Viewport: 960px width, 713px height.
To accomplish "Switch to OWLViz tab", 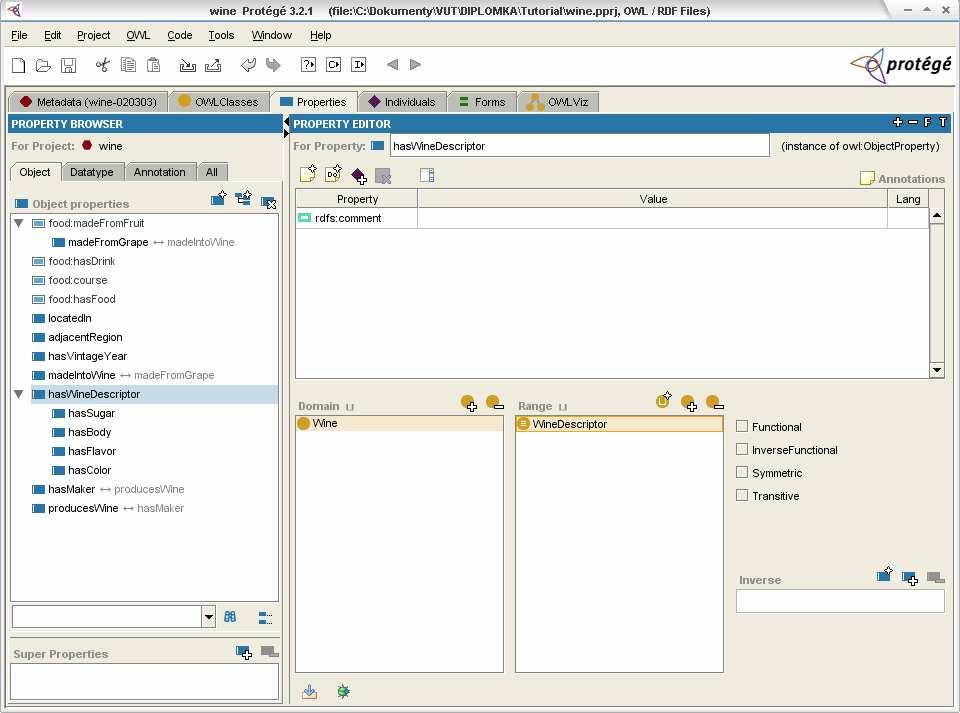I will coord(558,102).
